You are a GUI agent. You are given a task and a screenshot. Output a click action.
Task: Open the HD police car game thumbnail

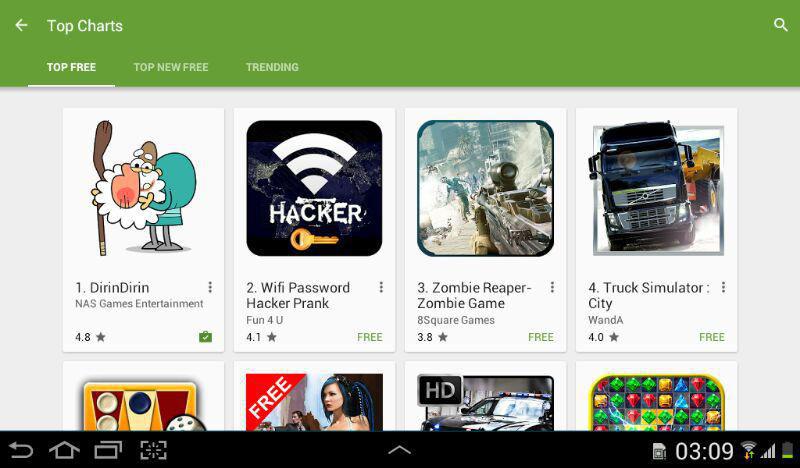[485, 403]
